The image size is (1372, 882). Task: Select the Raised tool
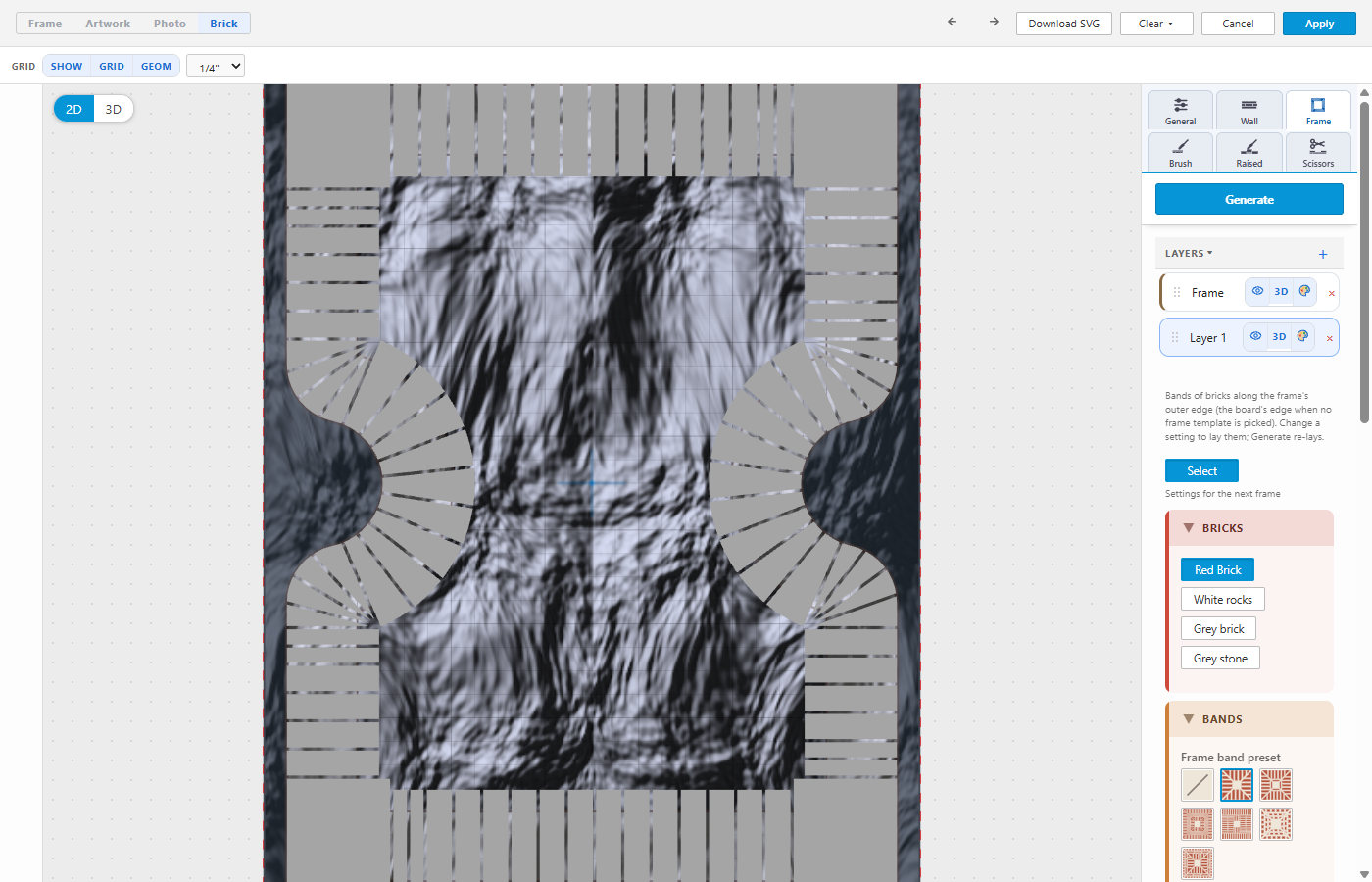coord(1249,153)
